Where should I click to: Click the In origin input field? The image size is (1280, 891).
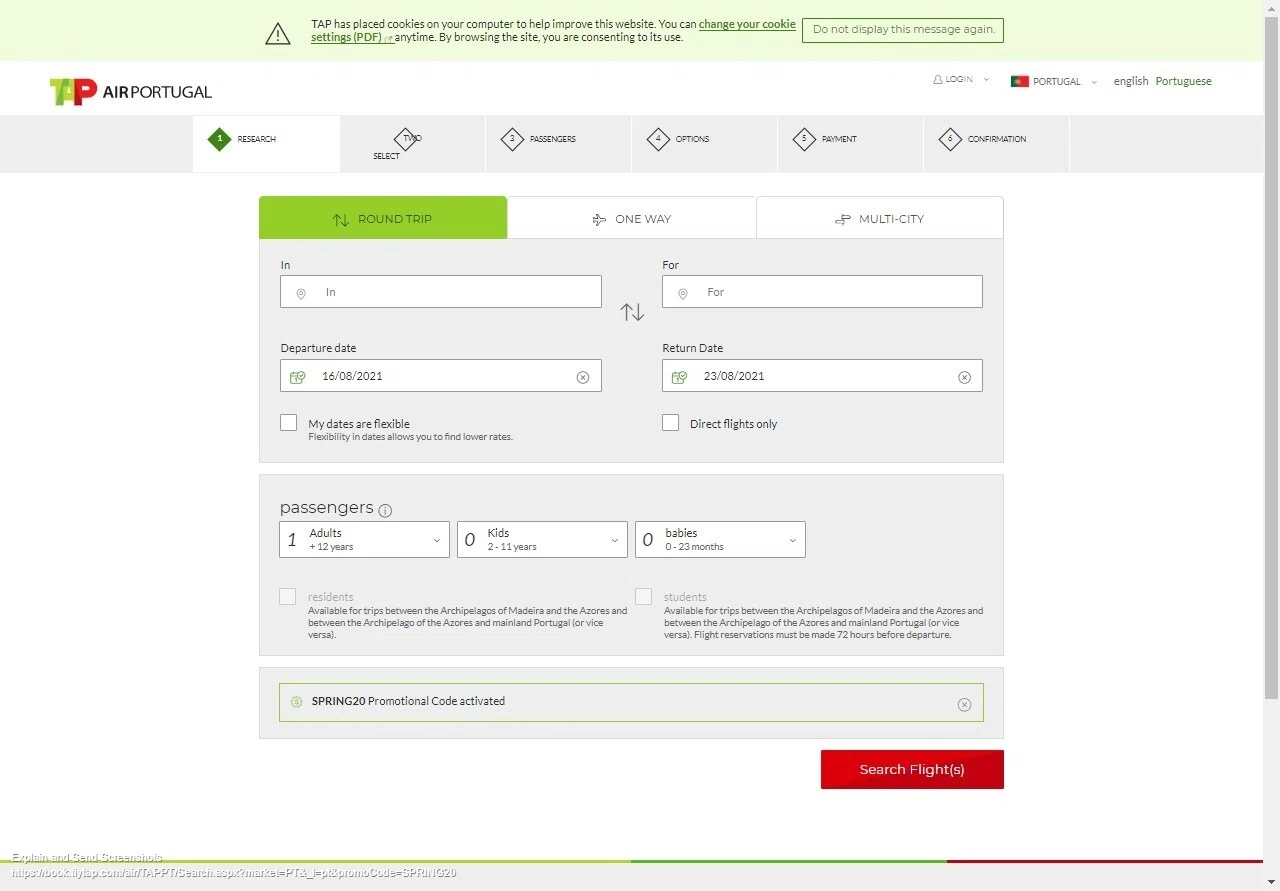[441, 292]
